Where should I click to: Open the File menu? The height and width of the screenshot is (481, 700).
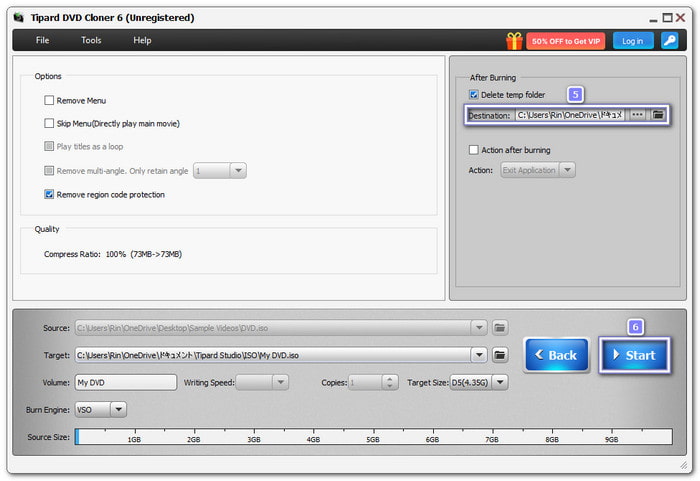(42, 40)
